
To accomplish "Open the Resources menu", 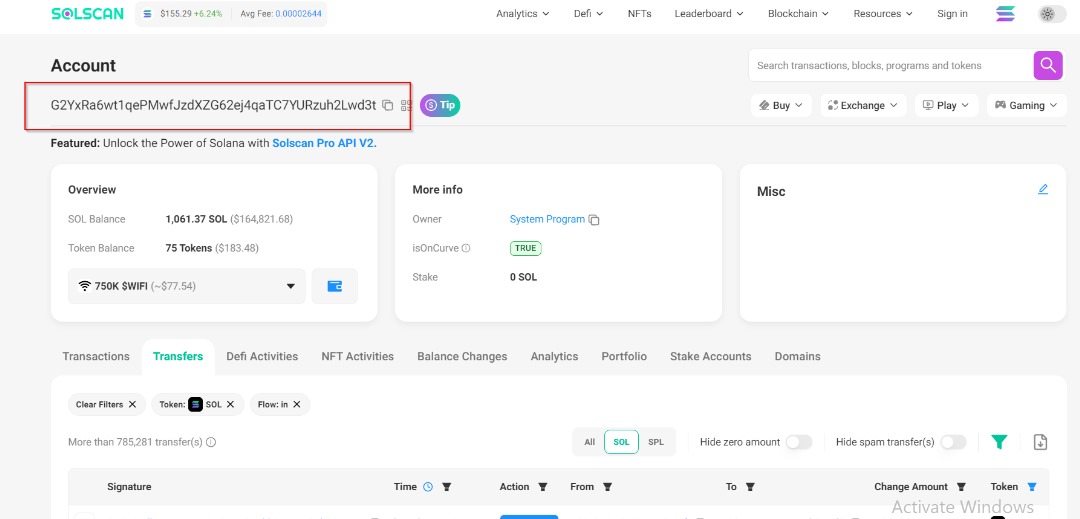I will [883, 14].
